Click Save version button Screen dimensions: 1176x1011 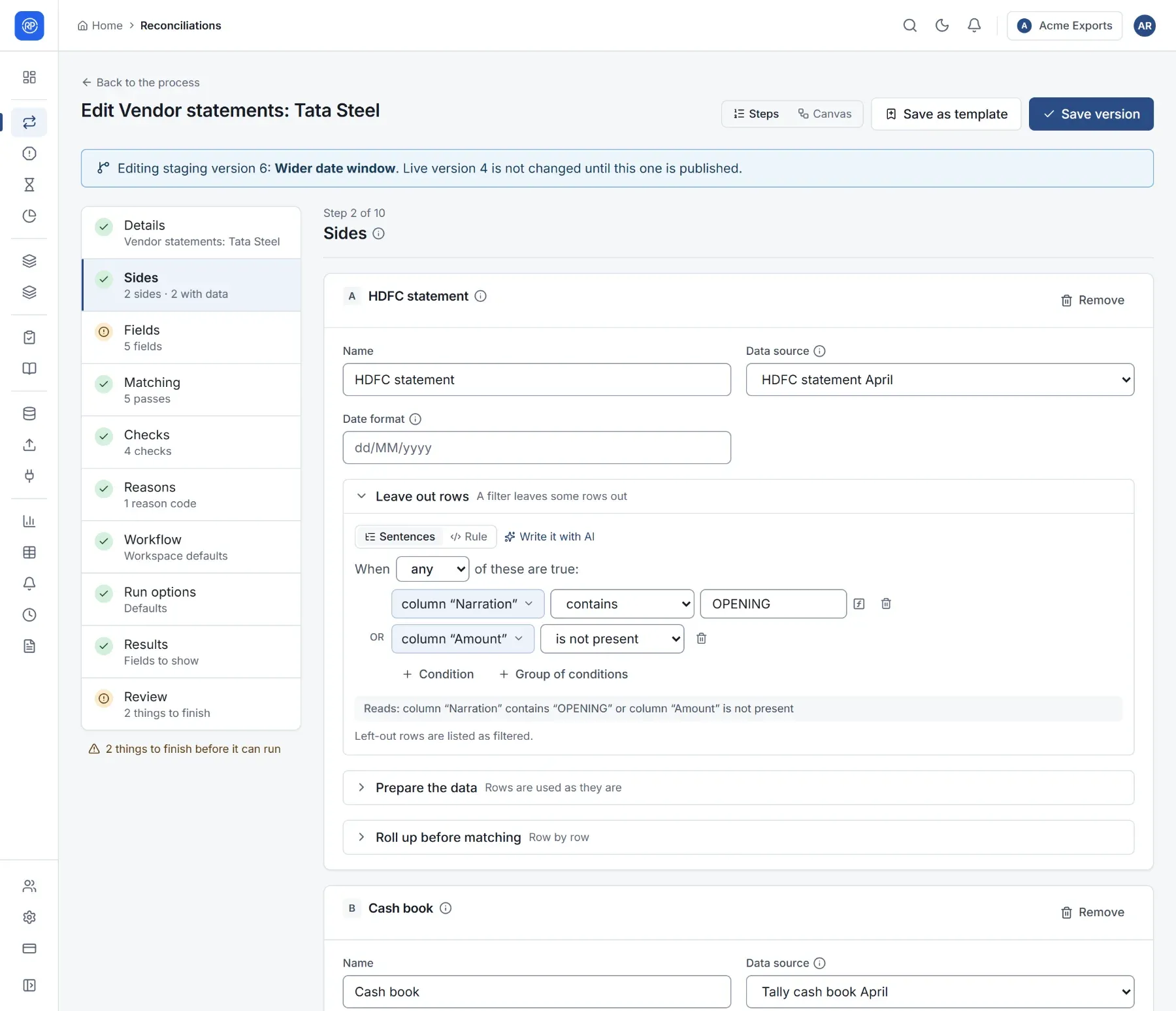point(1091,114)
